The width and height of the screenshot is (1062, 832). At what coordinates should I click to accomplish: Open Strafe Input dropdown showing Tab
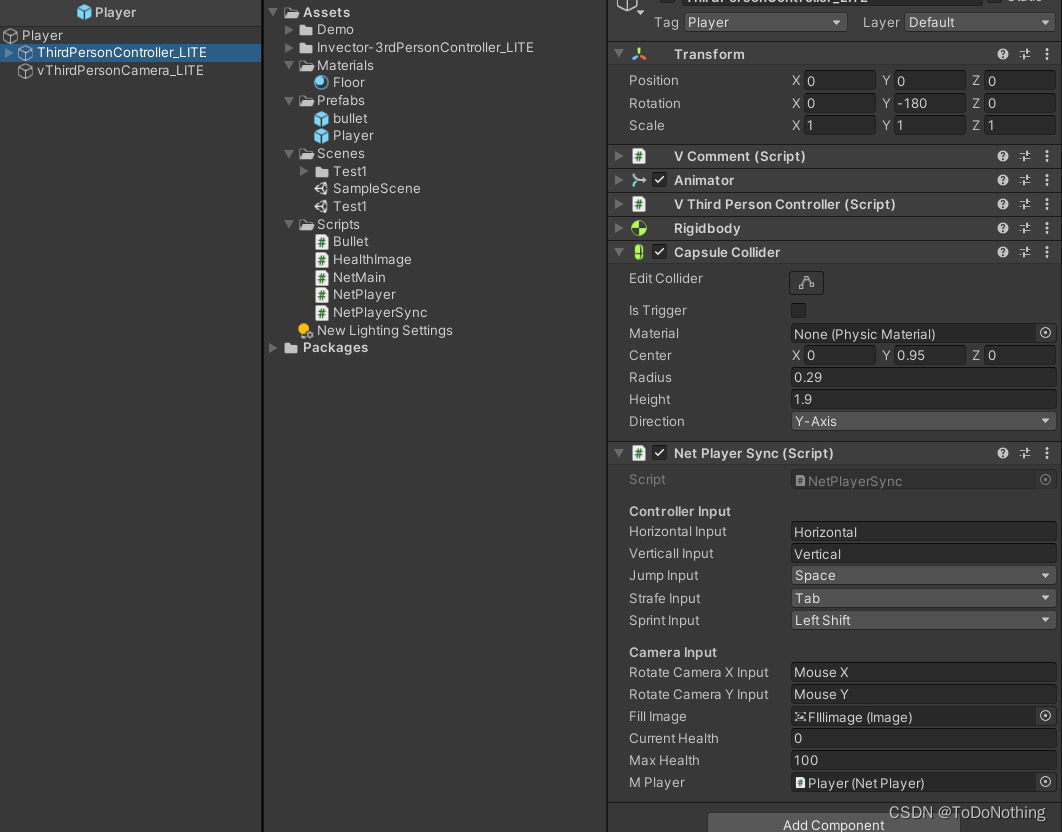pos(922,598)
